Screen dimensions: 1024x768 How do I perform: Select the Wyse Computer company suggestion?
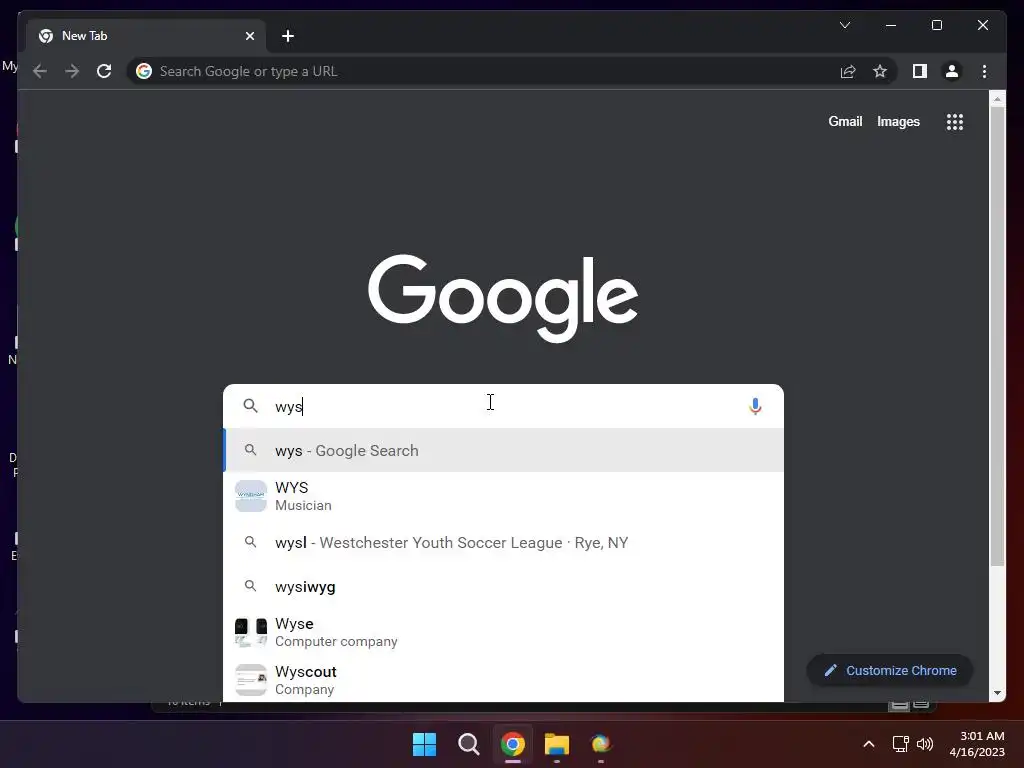coord(504,632)
